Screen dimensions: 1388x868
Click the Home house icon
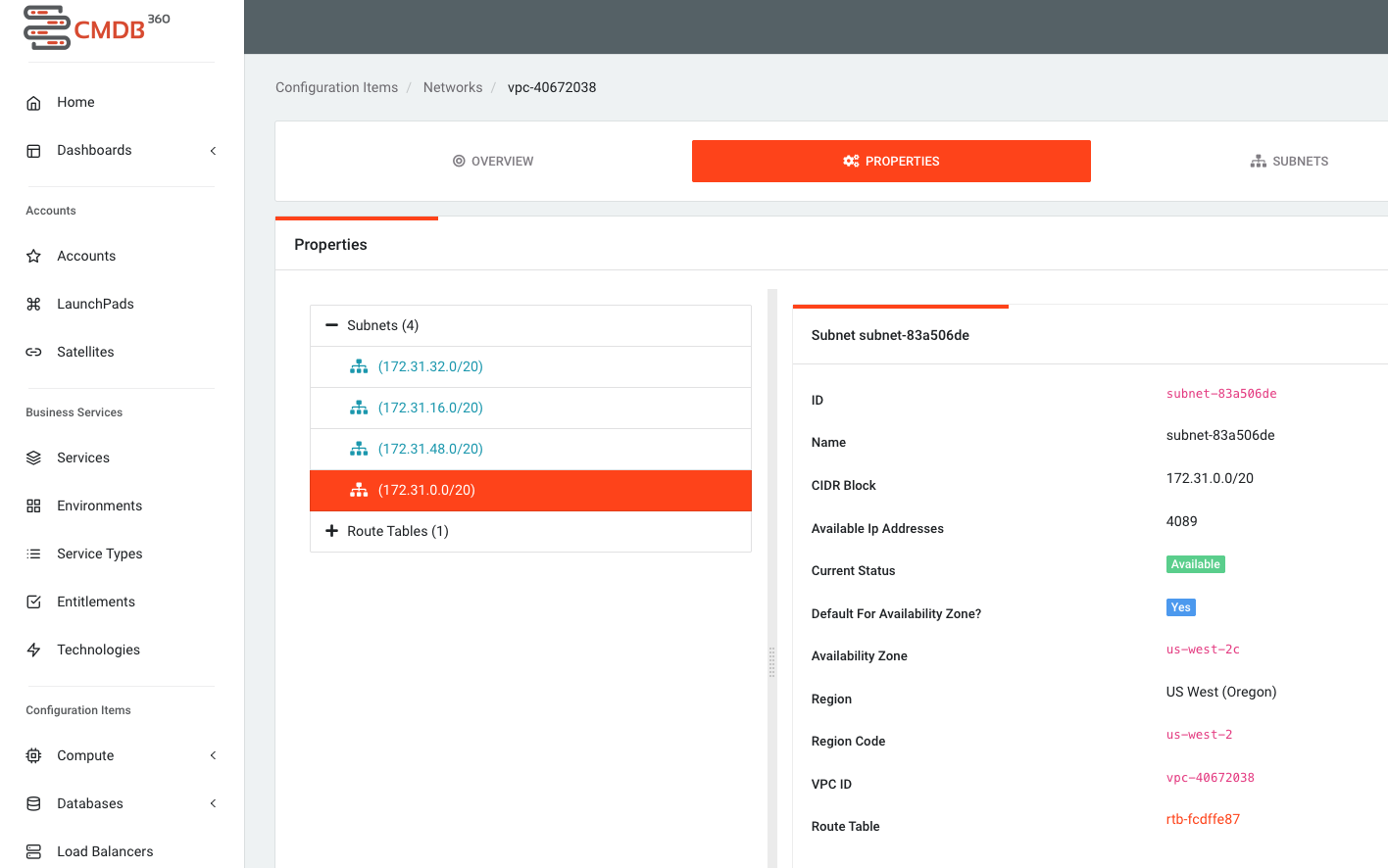point(33,103)
